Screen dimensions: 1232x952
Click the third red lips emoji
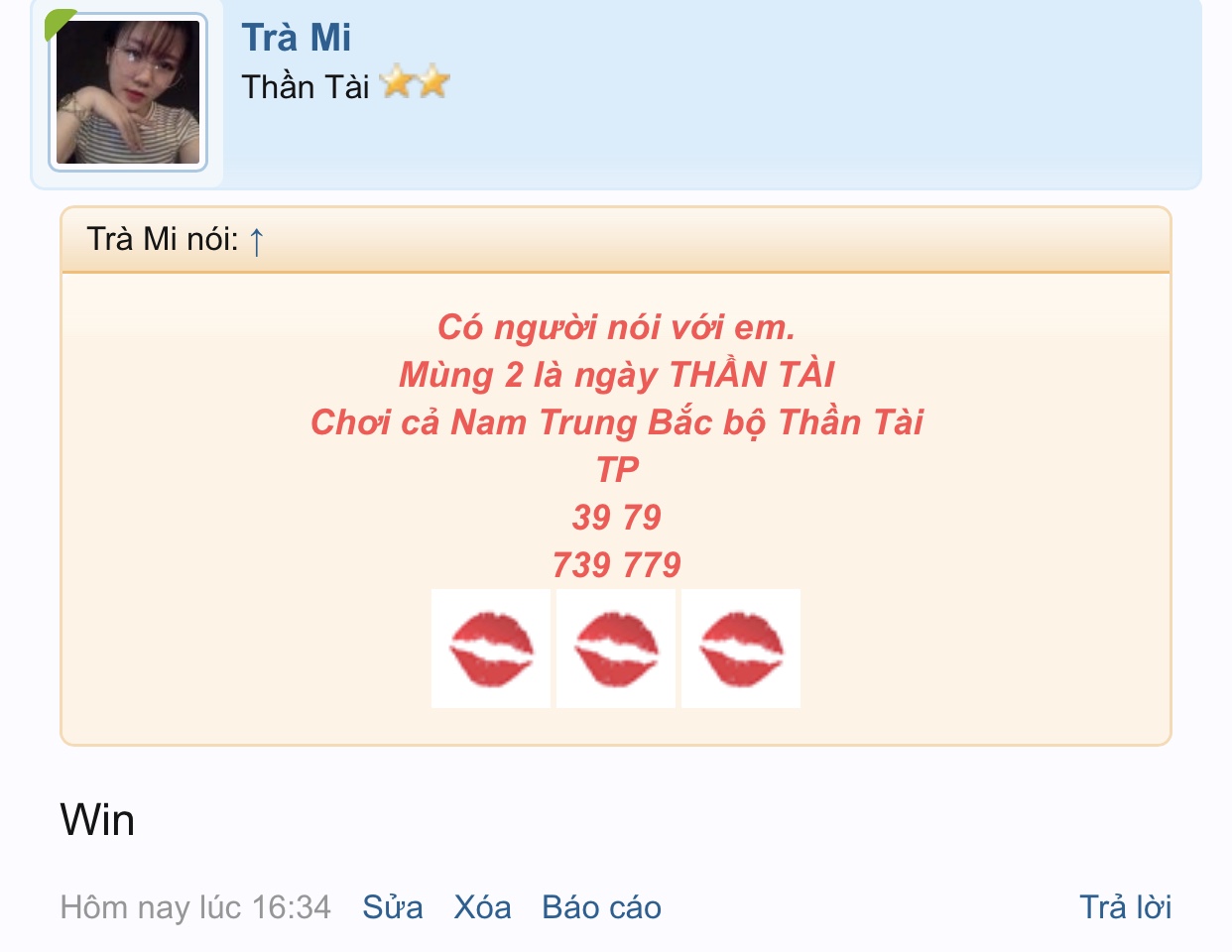coord(741,649)
